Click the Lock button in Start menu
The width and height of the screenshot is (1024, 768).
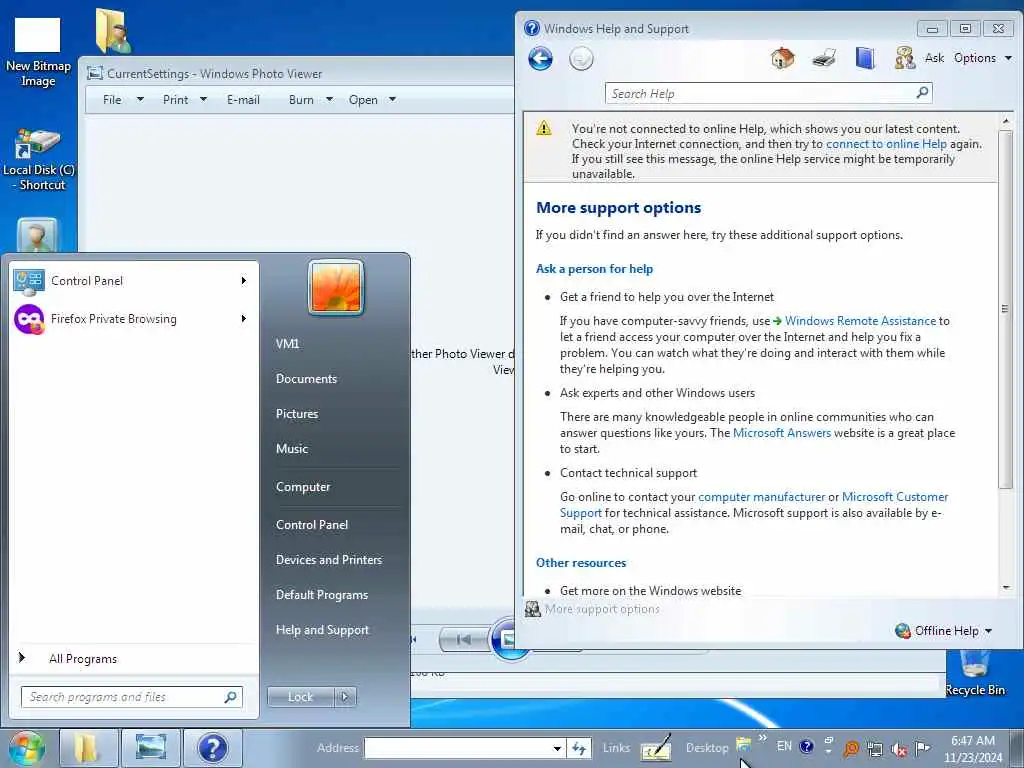(300, 697)
